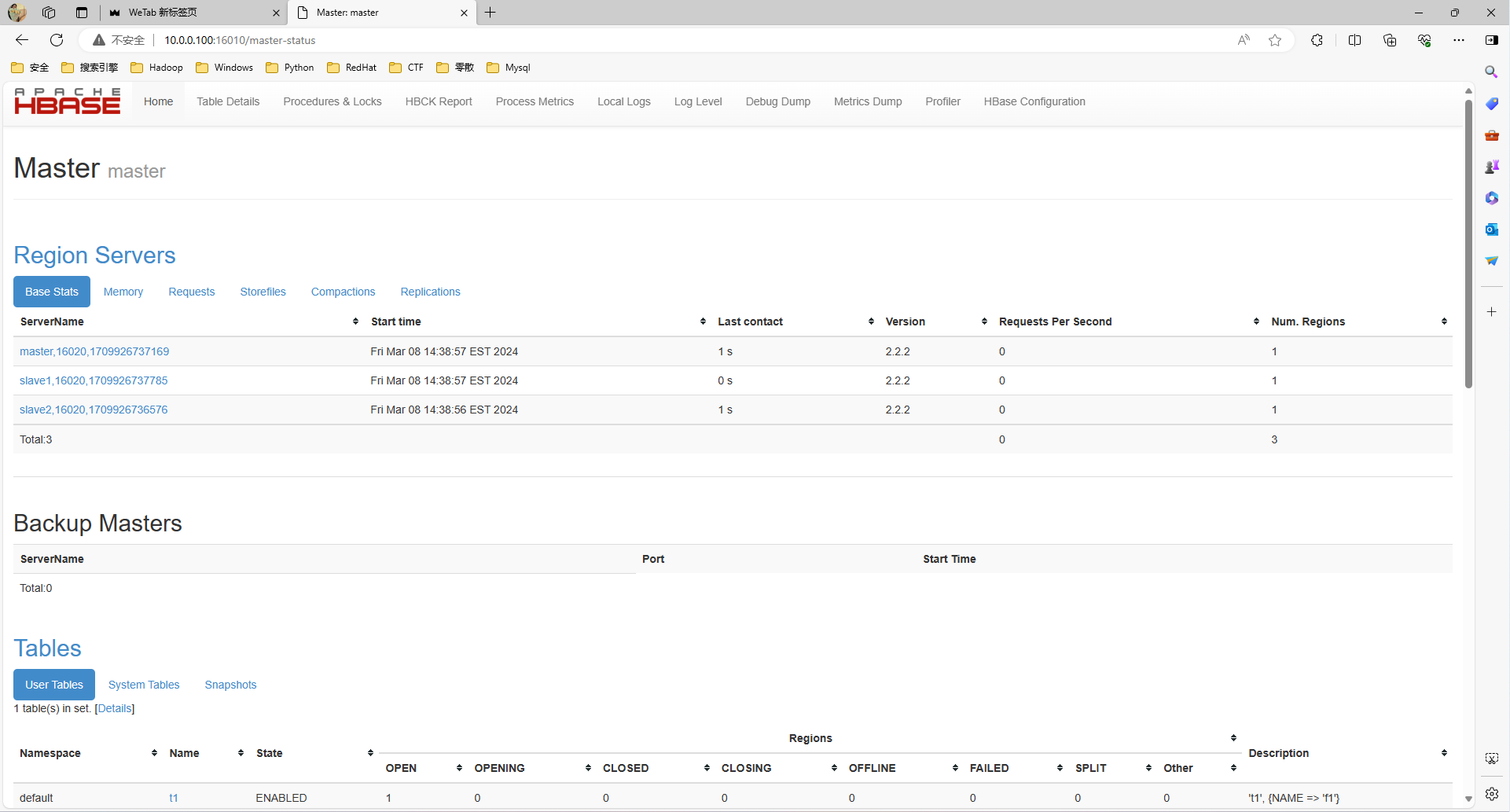Open the Mysql bookmarks folder
1510x812 pixels.
[x=509, y=68]
